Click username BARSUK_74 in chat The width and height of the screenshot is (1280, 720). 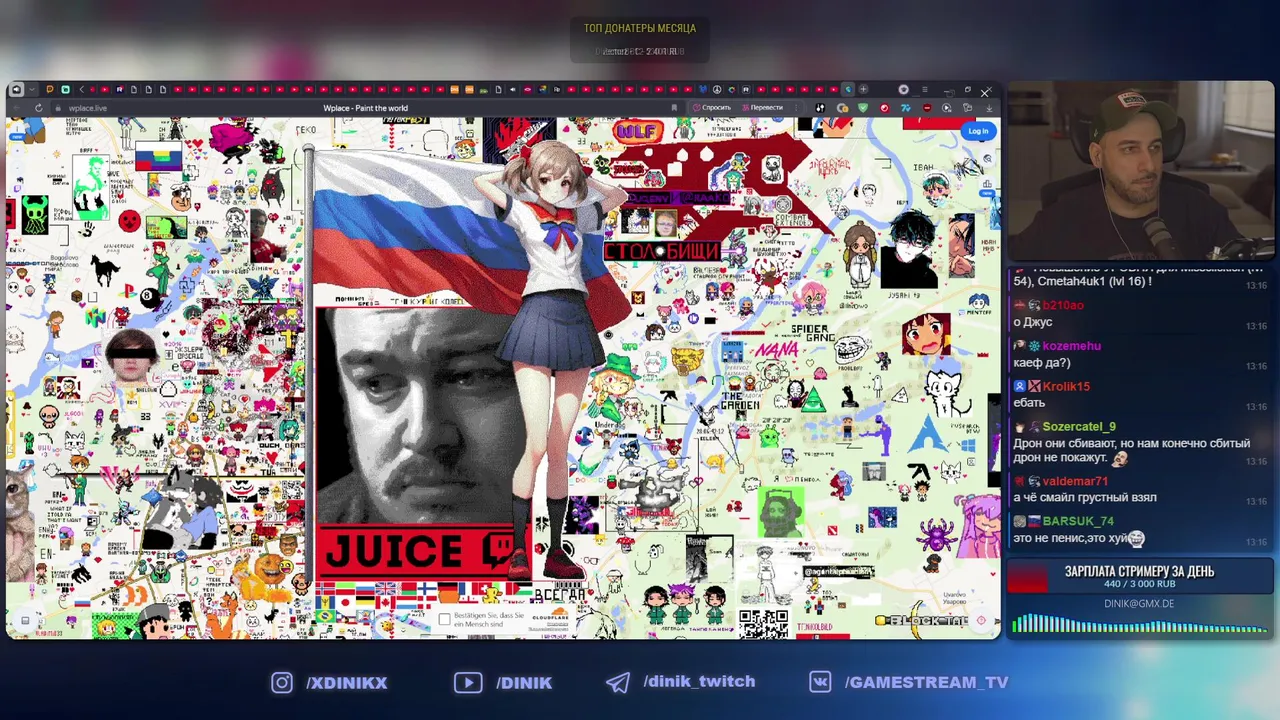[1078, 521]
